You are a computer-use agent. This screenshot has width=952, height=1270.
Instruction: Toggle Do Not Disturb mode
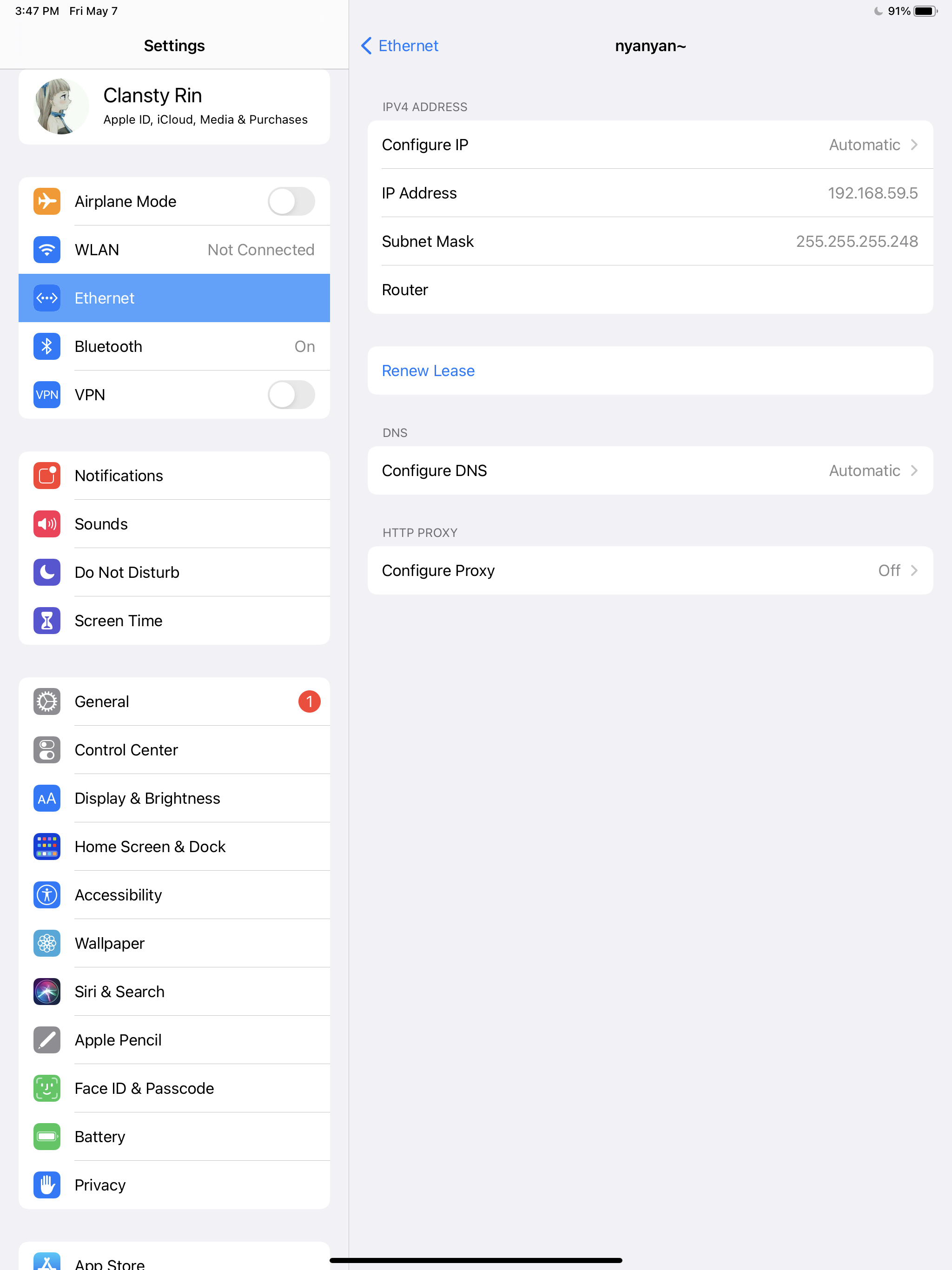coord(174,572)
